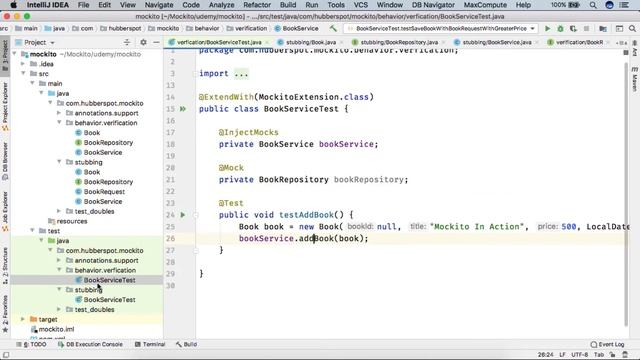This screenshot has height=360, width=640.
Task: Open the TODO tool window
Action: pyautogui.click(x=31, y=344)
